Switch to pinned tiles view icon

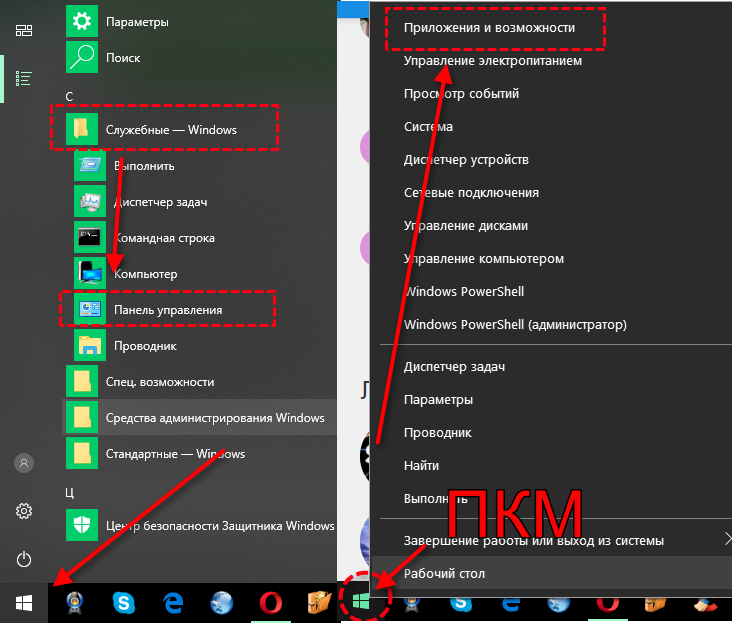(24, 31)
